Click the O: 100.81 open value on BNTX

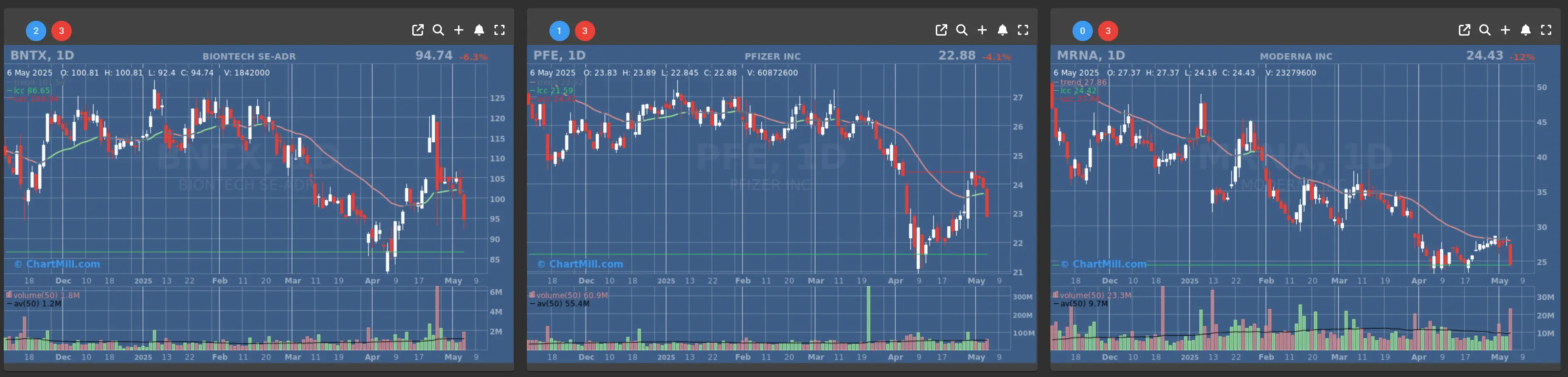(x=80, y=73)
